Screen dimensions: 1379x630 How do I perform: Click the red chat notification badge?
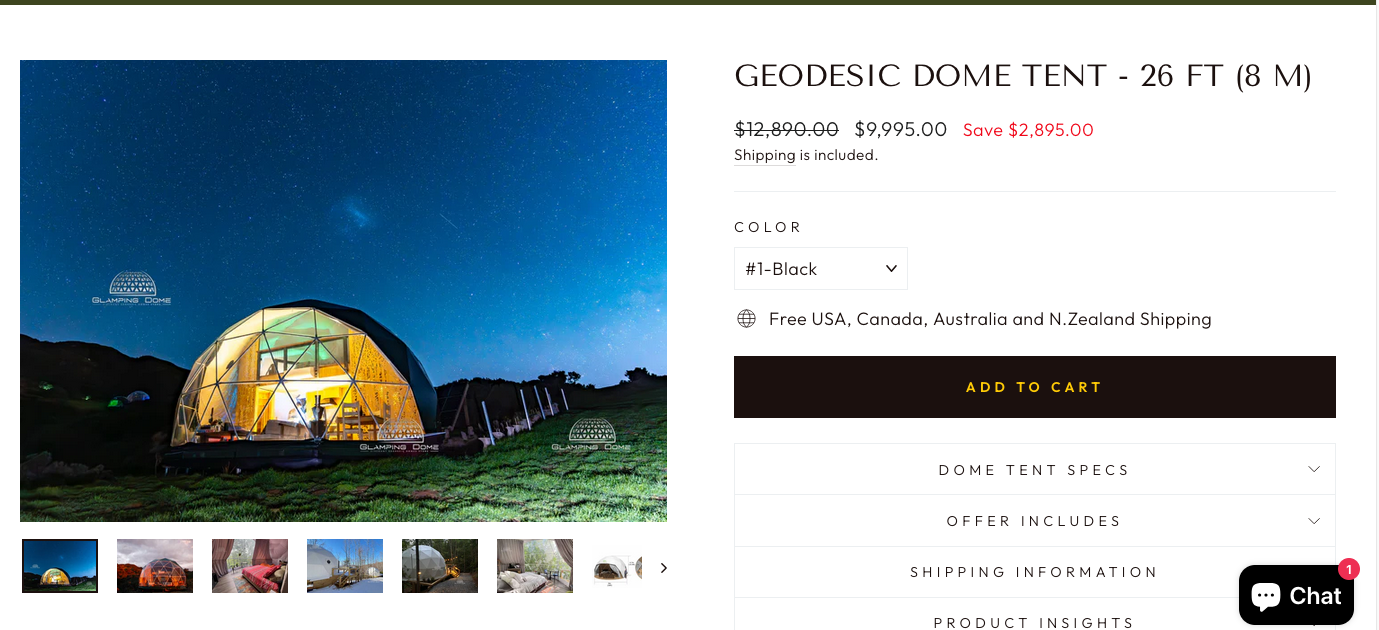click(x=1349, y=569)
